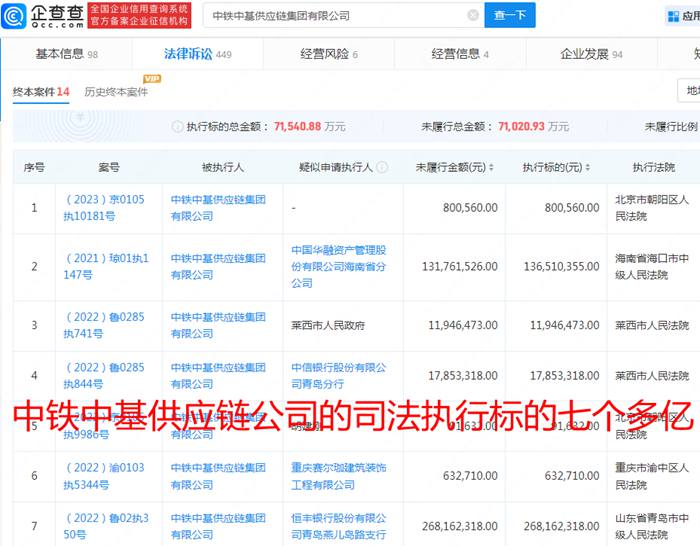Switch to the 经营风险 tab
700x546 pixels.
329,54
